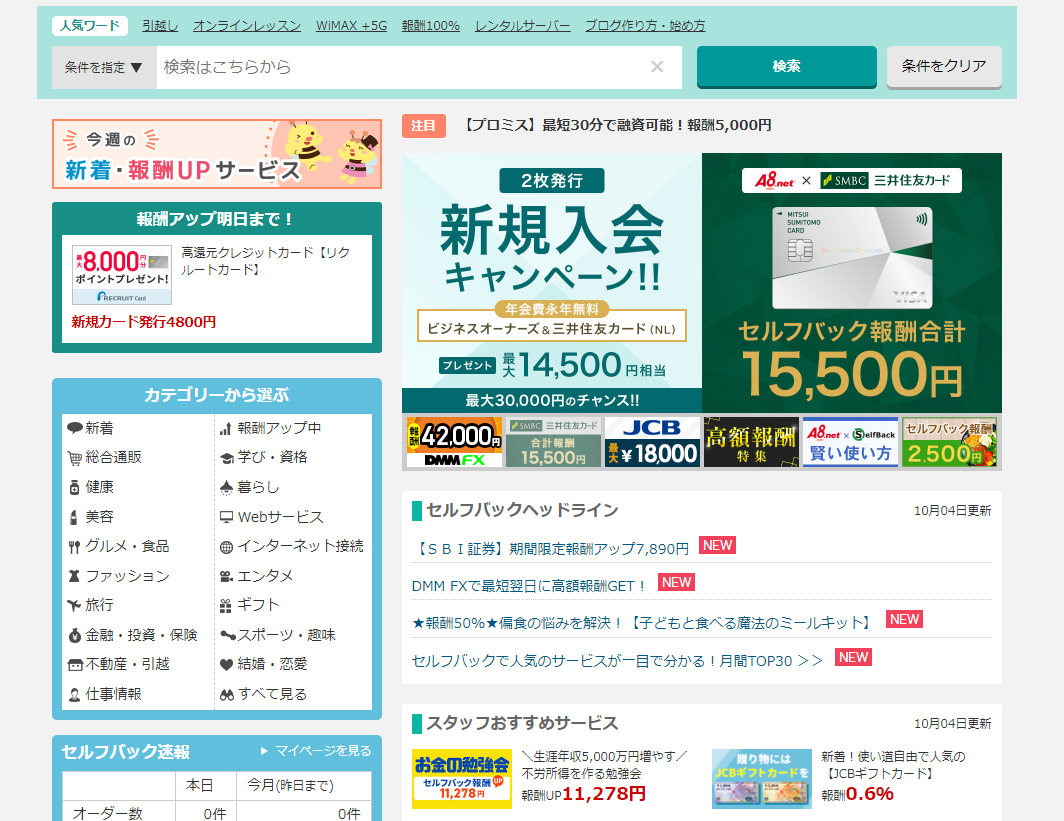
Task: Click the 健康 category icon
Action: pos(75,487)
